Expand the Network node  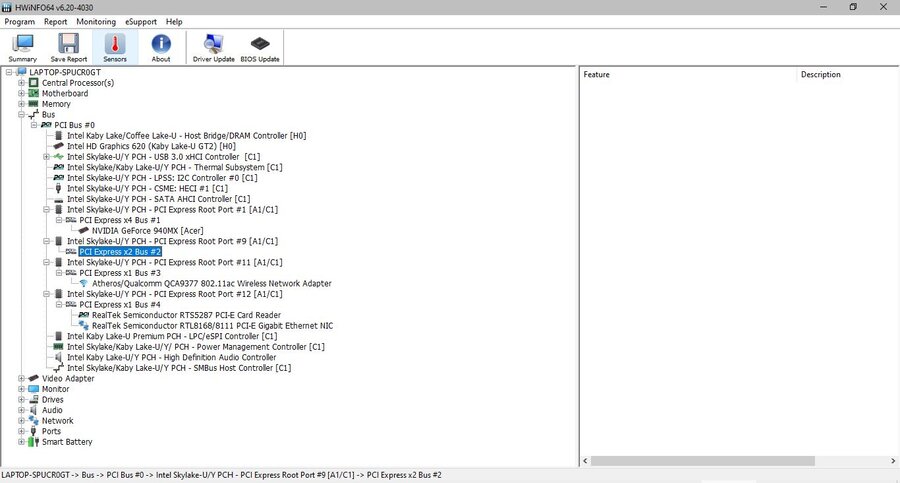pyautogui.click(x=21, y=420)
